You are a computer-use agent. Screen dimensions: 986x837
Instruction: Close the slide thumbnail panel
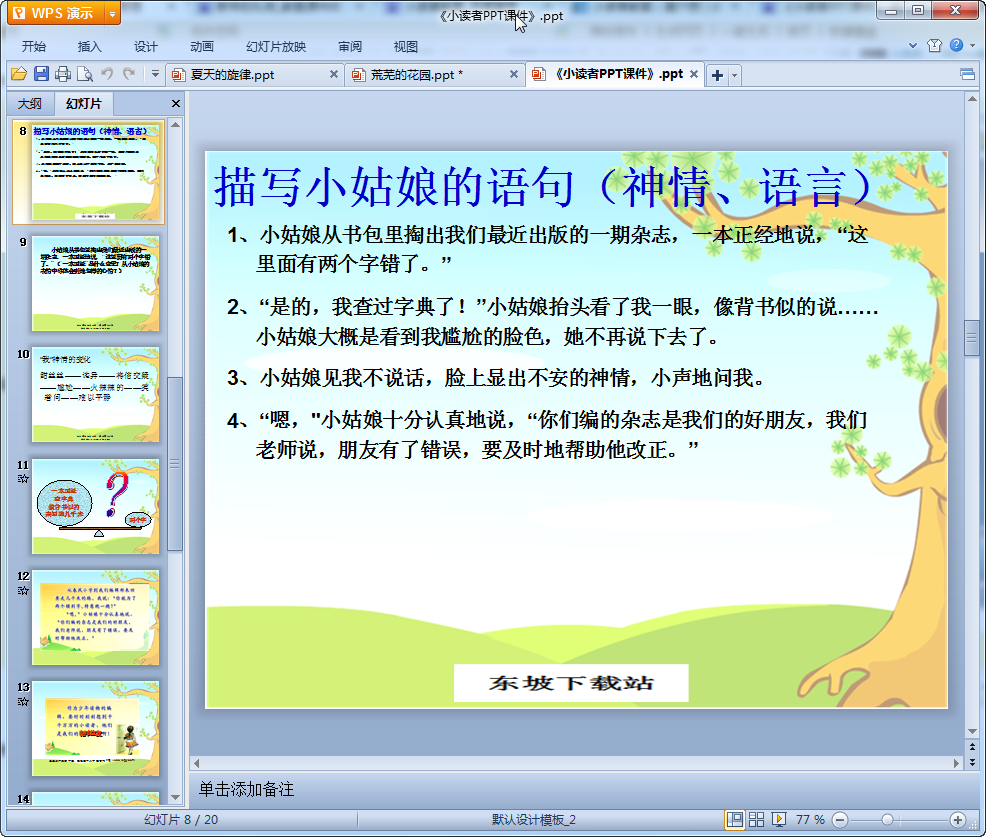tap(176, 104)
